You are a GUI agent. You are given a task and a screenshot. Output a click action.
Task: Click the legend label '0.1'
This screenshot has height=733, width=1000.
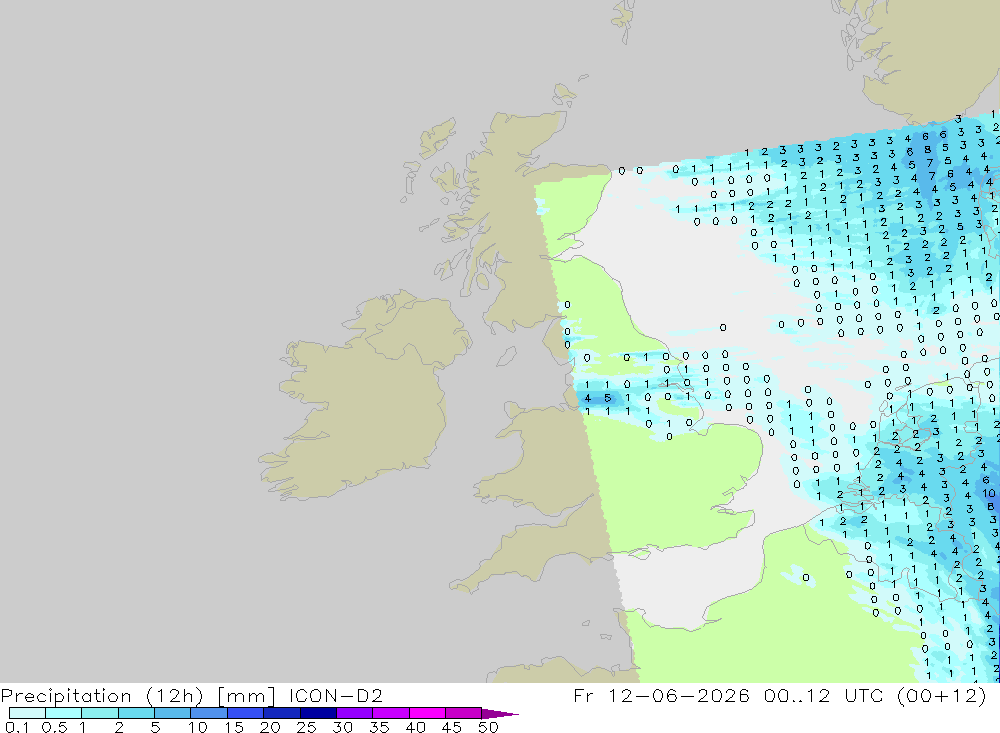click(17, 727)
